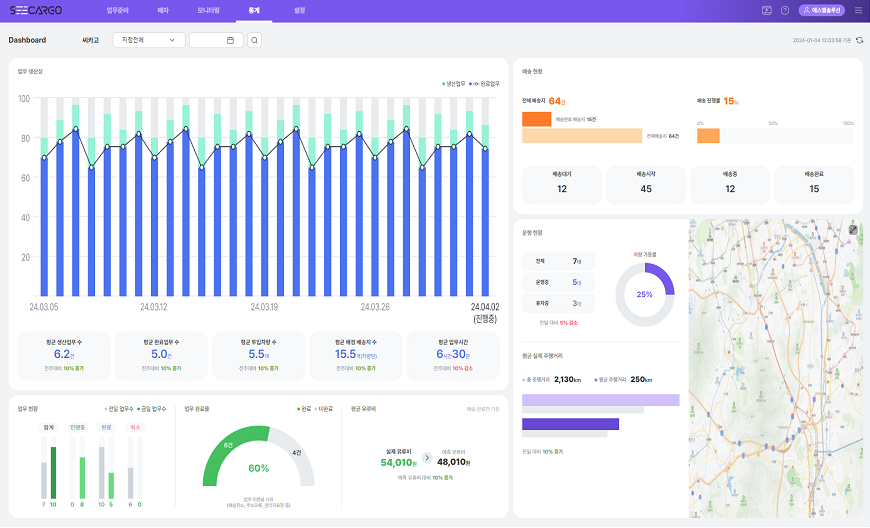The width and height of the screenshot is (870, 528).
Task: Go to the 업무준비 menu
Action: tap(118, 10)
